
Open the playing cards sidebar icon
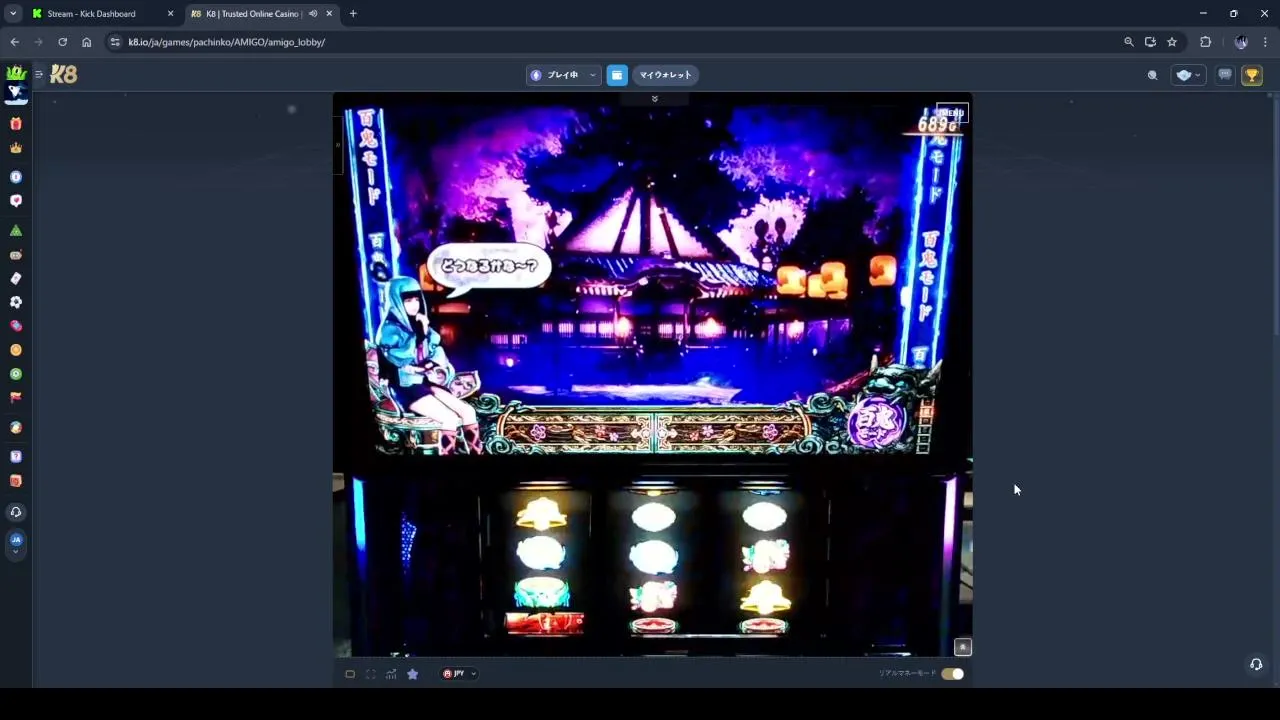[x=15, y=278]
